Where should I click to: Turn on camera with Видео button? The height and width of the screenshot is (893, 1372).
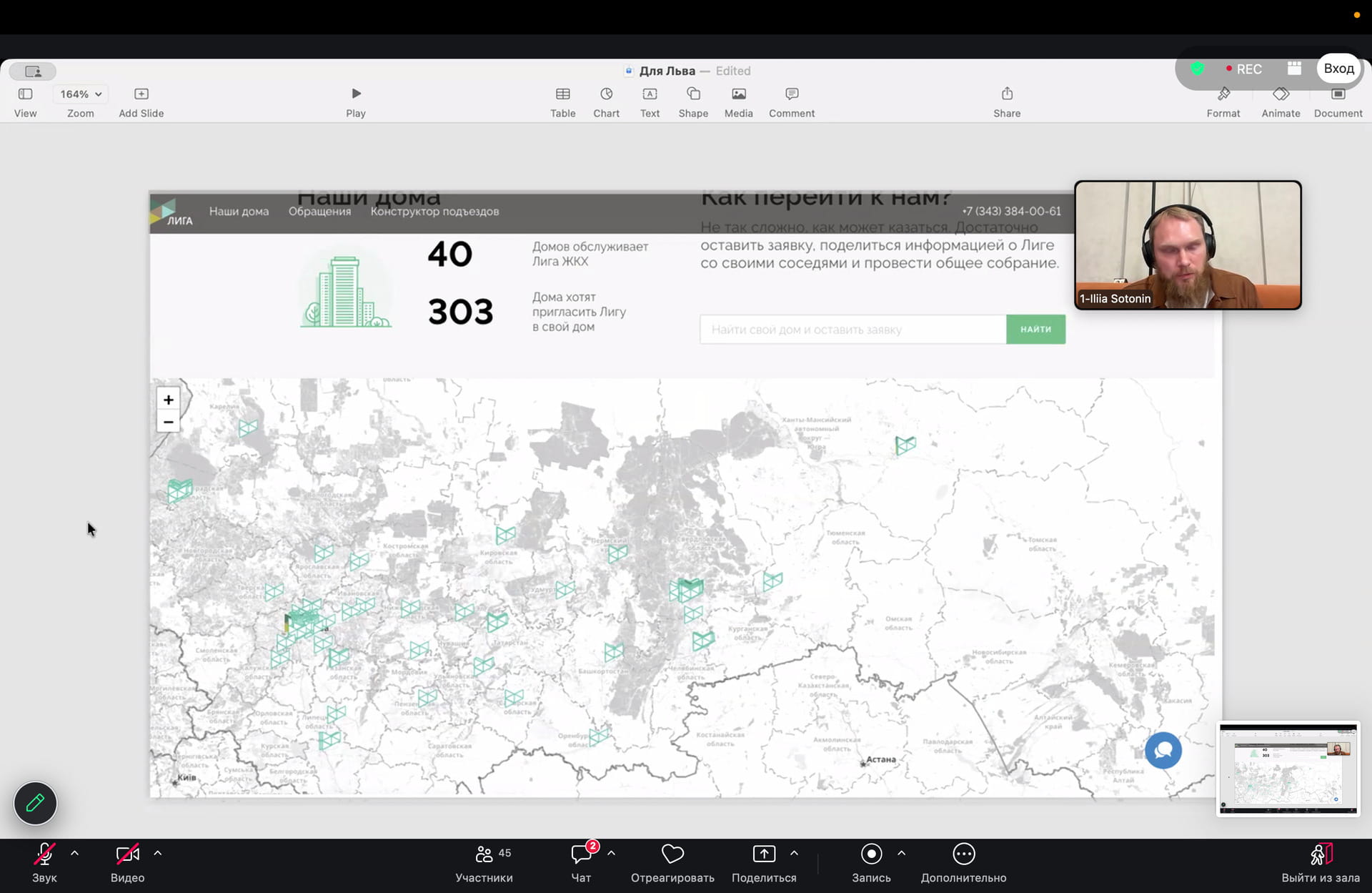(127, 854)
